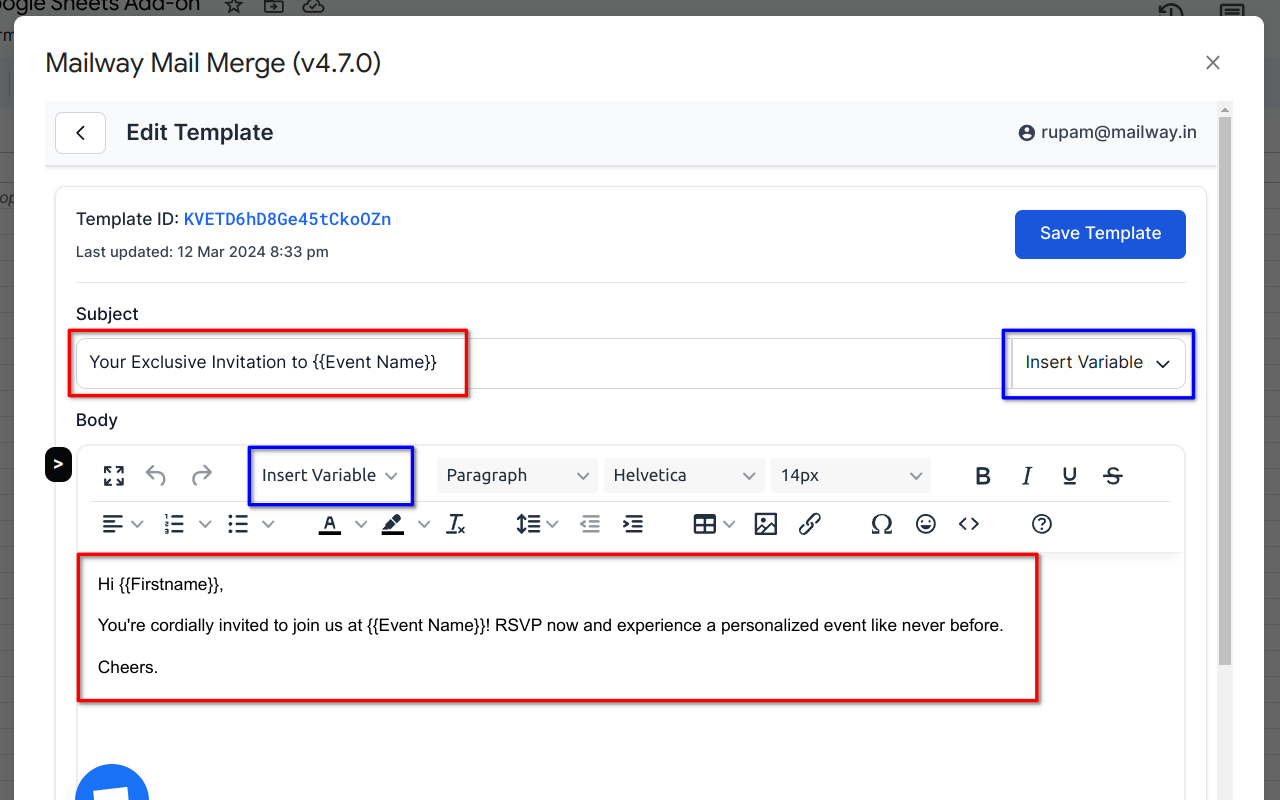
Task: Expand the table options arrow
Action: click(730, 524)
